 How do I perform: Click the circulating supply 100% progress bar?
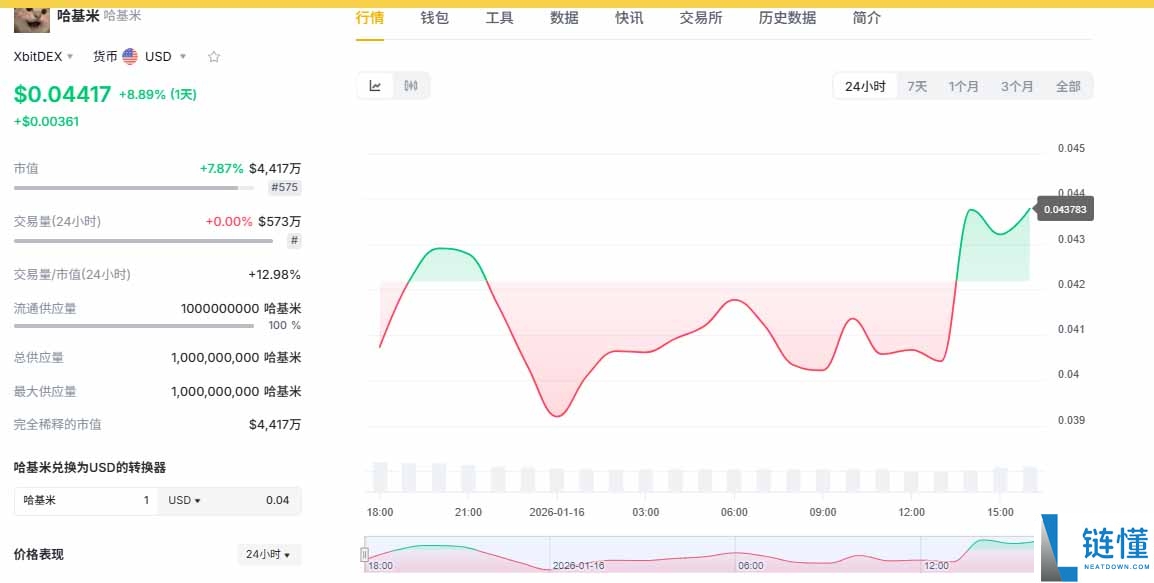[134, 325]
